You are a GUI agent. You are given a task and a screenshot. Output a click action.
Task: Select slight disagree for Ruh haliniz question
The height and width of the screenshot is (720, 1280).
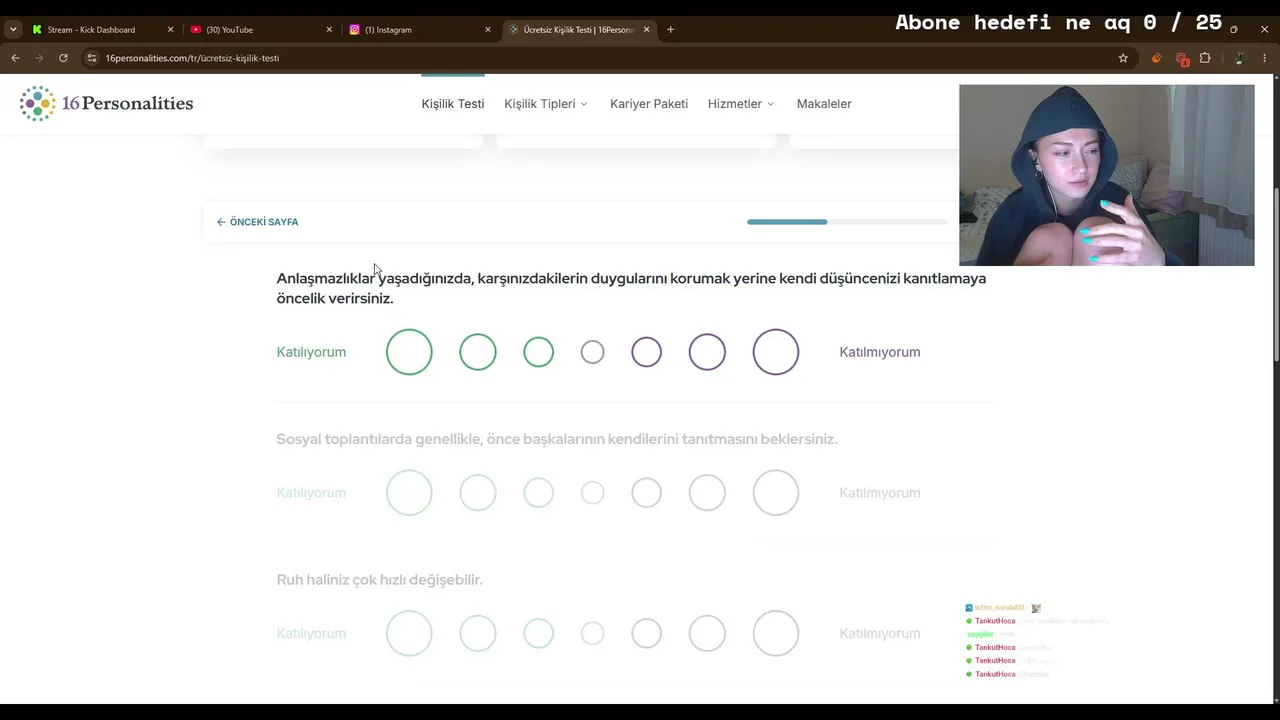click(x=646, y=634)
